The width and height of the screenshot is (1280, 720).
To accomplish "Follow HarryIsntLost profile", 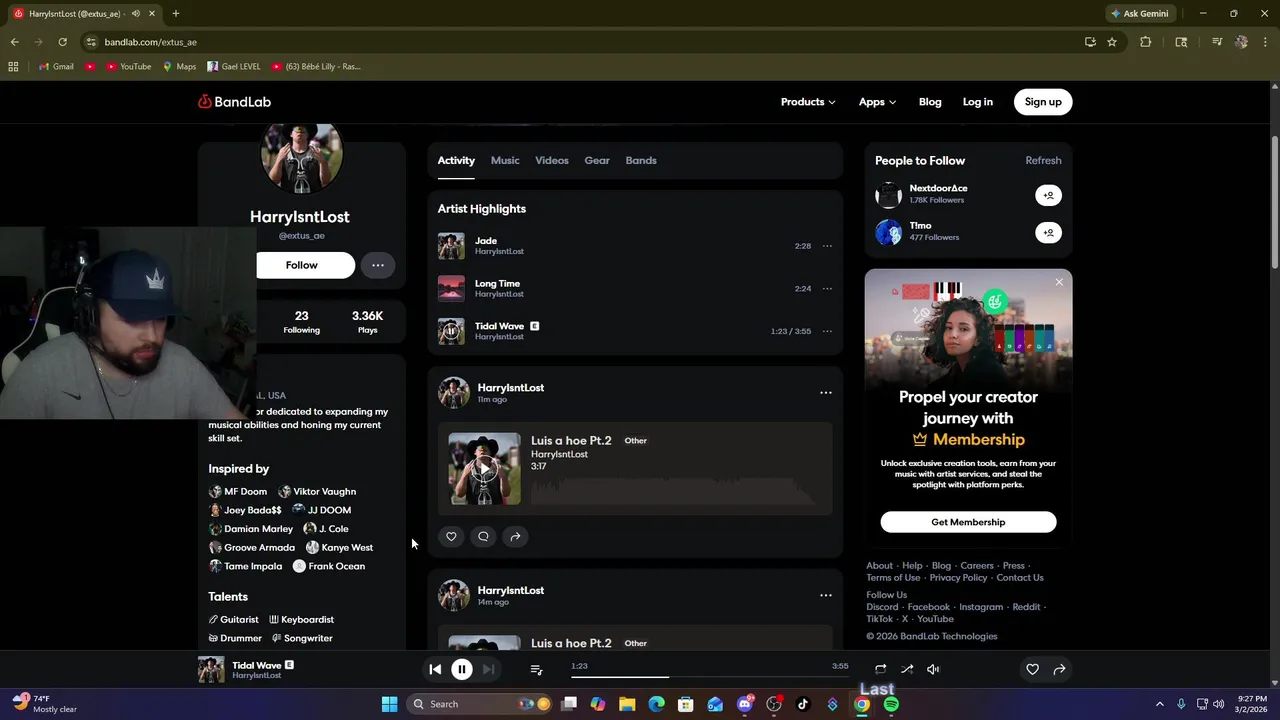I will point(302,265).
